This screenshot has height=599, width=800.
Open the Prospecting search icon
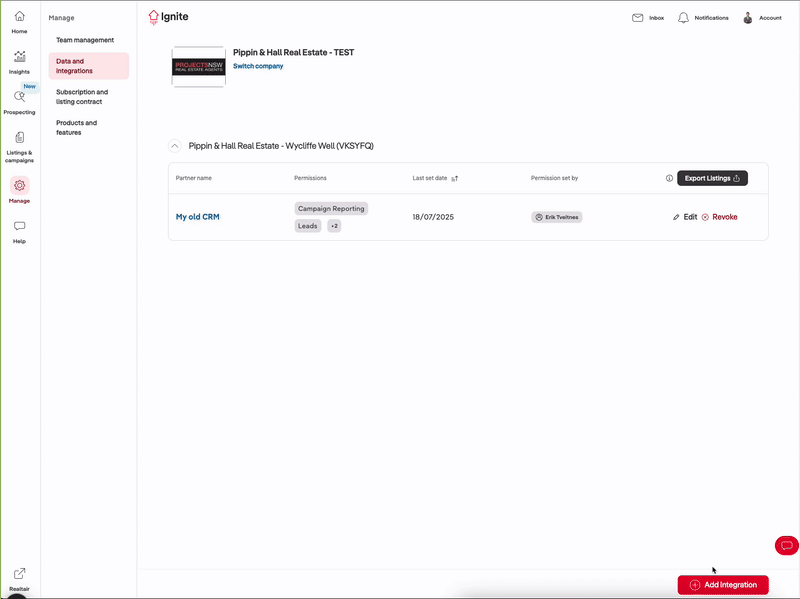coord(19,97)
